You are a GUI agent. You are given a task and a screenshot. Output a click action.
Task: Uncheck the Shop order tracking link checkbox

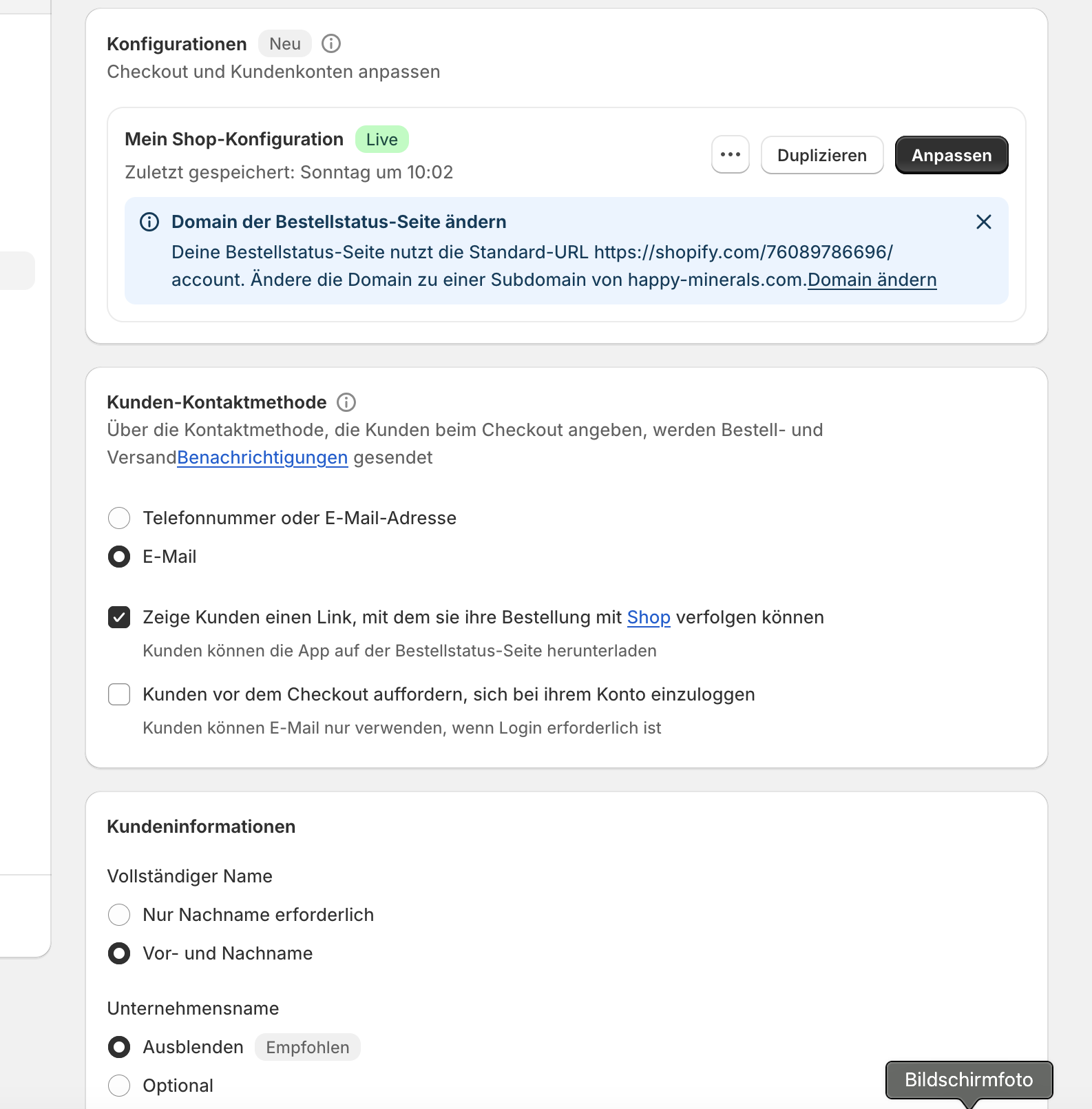(119, 617)
